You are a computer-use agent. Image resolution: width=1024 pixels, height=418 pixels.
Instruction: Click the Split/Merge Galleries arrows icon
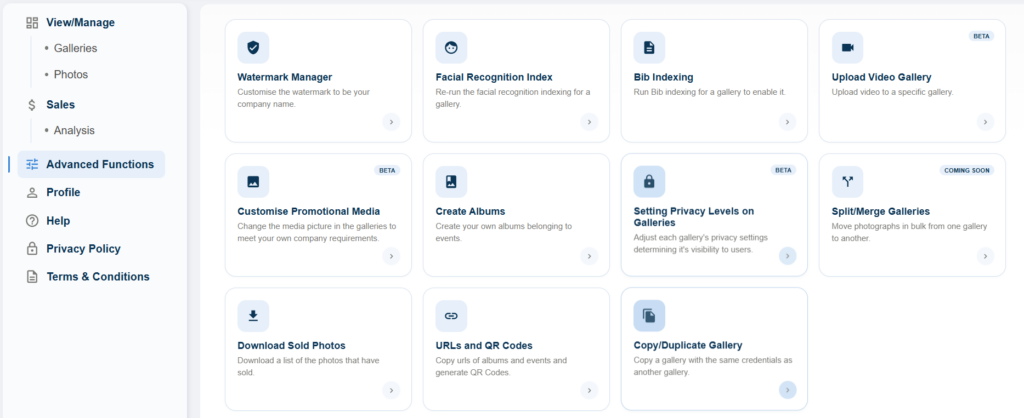pyautogui.click(x=848, y=182)
